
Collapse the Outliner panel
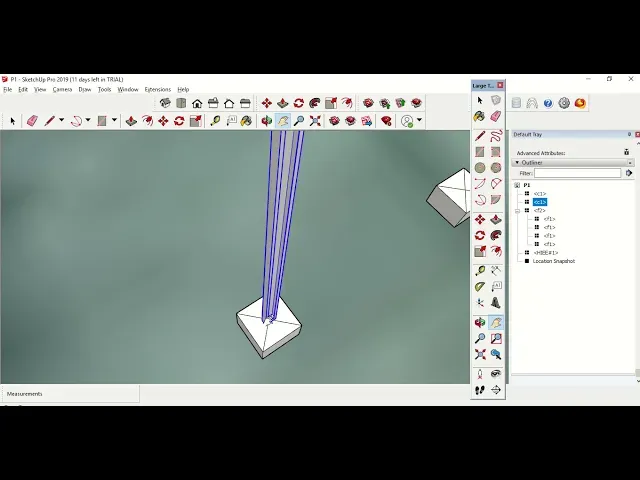pyautogui.click(x=517, y=162)
